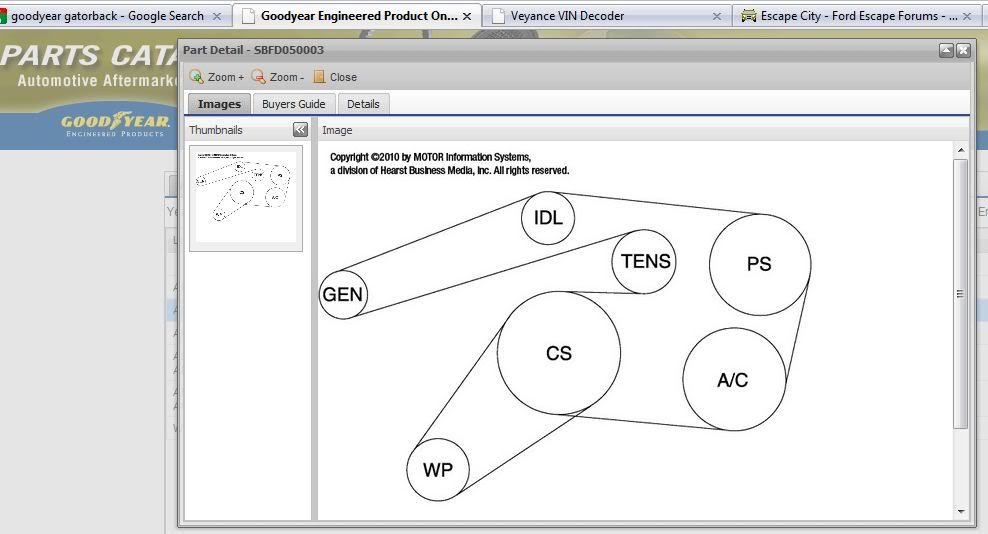Screen dimensions: 988x534
Task: Click the image scrollbar down arrow
Action: click(x=961, y=511)
